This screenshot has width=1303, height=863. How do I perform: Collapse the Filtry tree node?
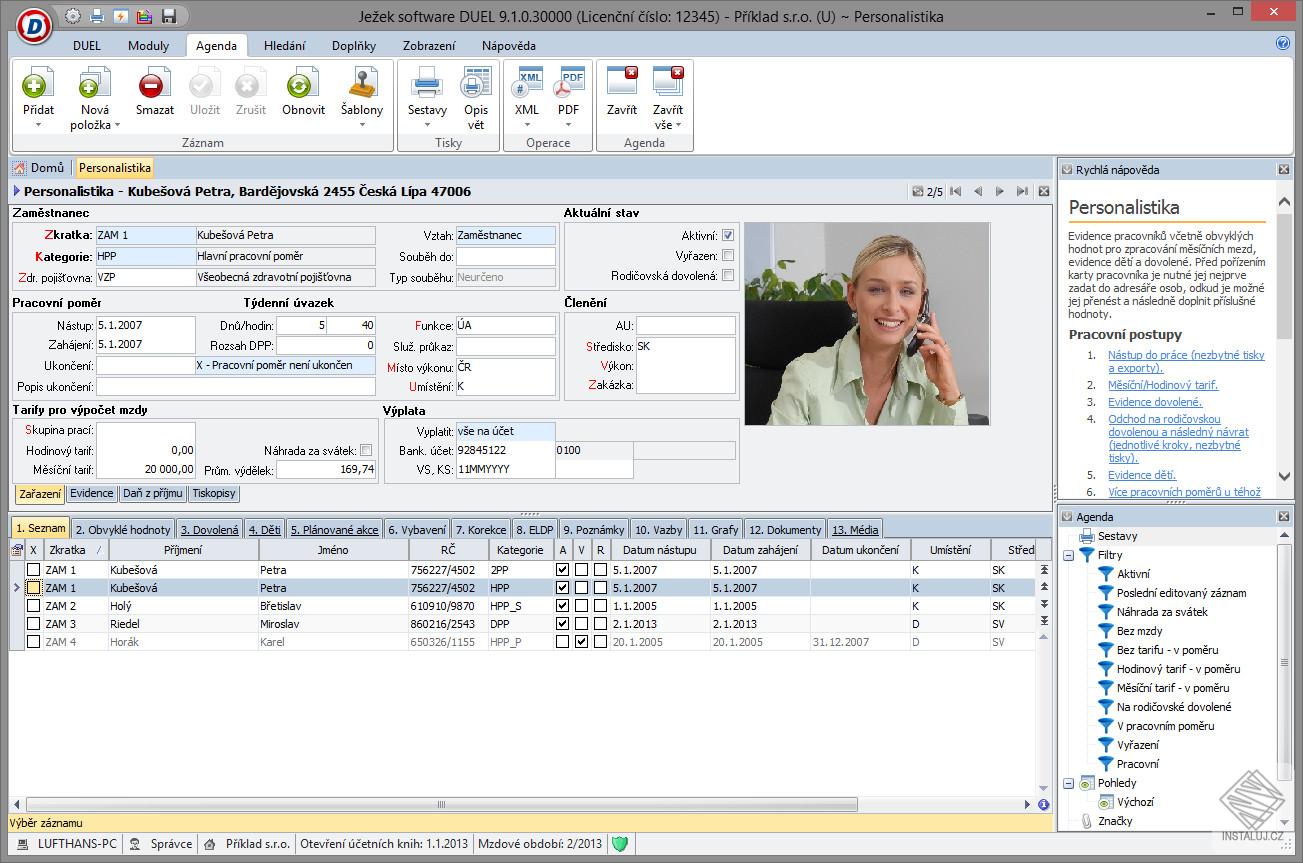pyautogui.click(x=1068, y=555)
